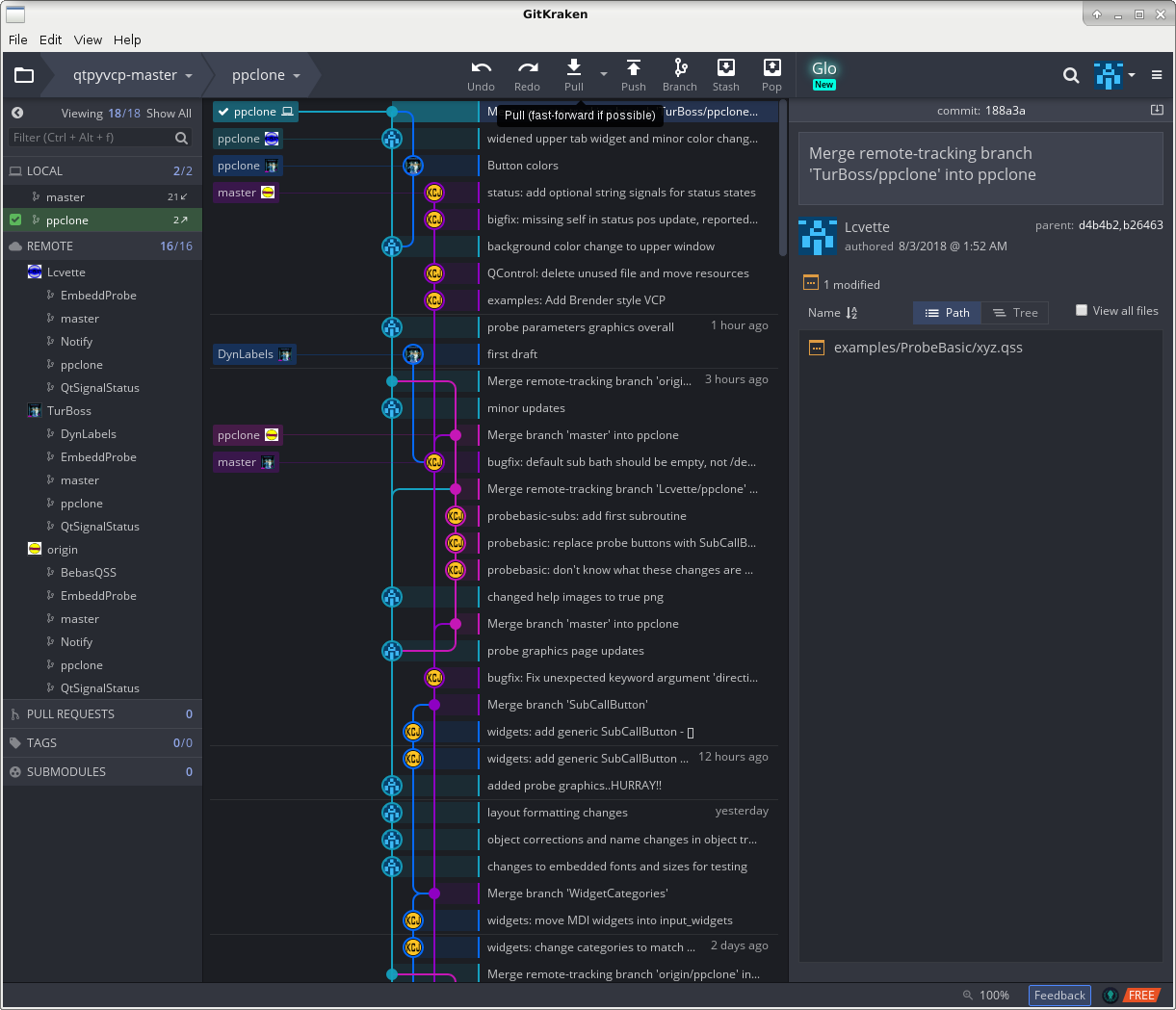Click the Lcvette avatar in the commit details

[x=818, y=237]
